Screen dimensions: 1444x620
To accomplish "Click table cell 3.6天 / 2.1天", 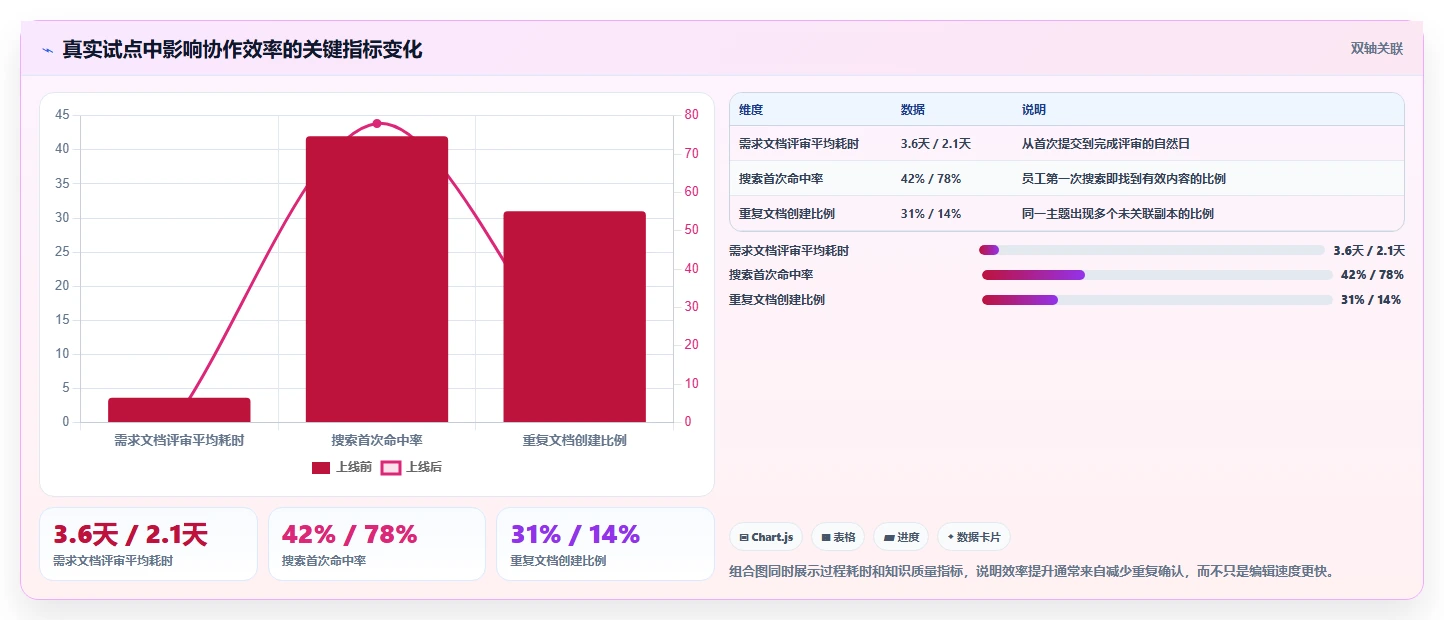I will 936,144.
